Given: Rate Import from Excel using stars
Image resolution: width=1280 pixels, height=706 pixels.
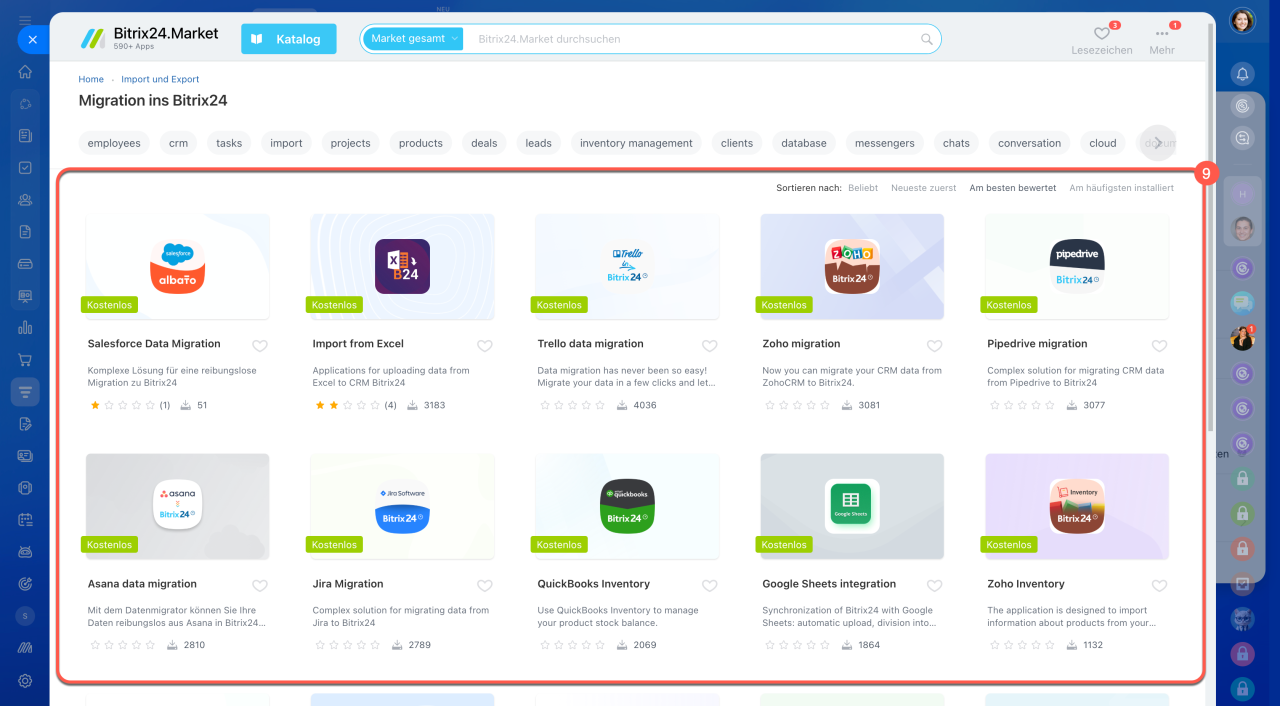Looking at the screenshot, I should (x=348, y=405).
